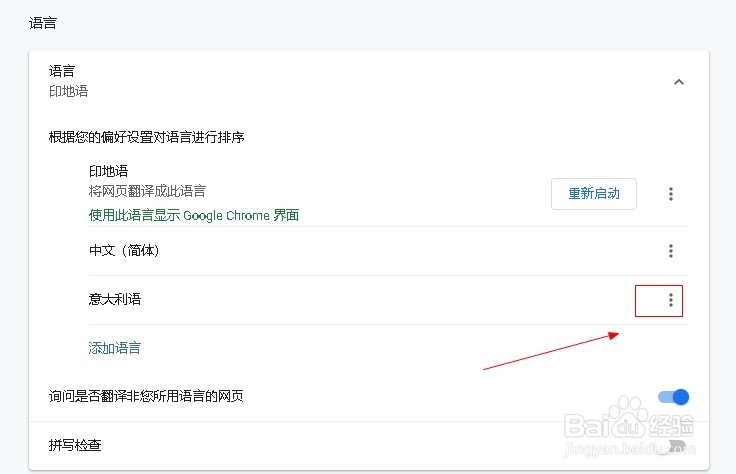Select the 印地语 entry in the language list
This screenshot has width=736, height=474.
pyautogui.click(x=109, y=171)
